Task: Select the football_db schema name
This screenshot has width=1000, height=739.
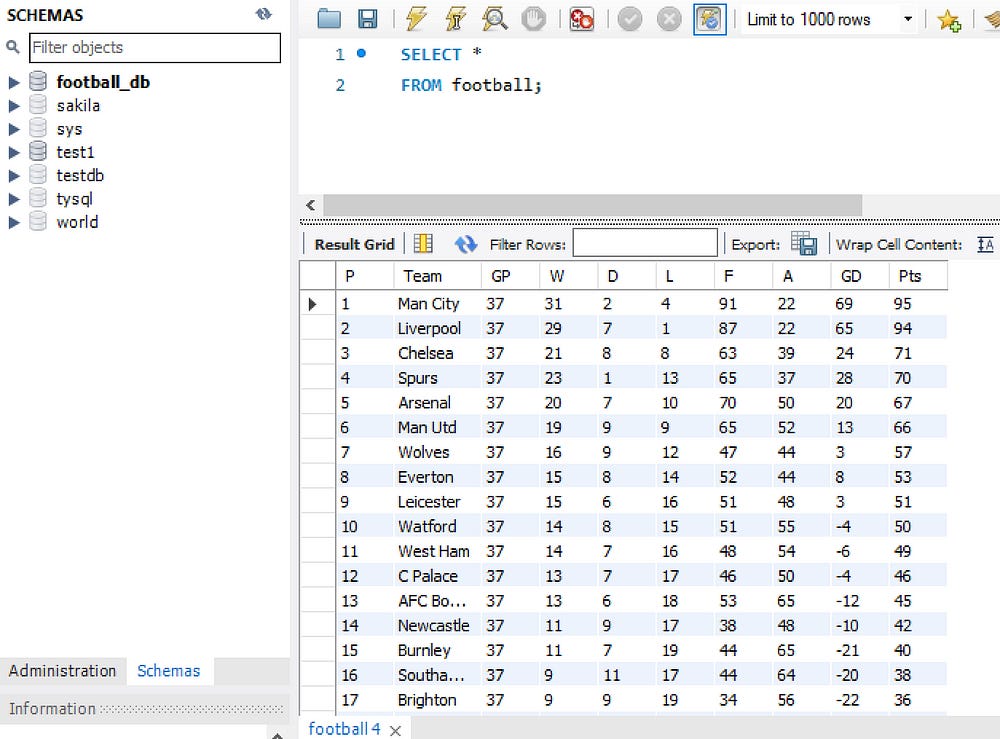Action: tap(103, 82)
